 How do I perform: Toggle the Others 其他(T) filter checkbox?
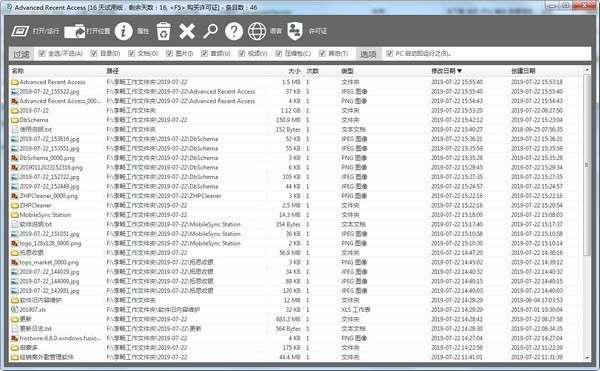tap(322, 54)
